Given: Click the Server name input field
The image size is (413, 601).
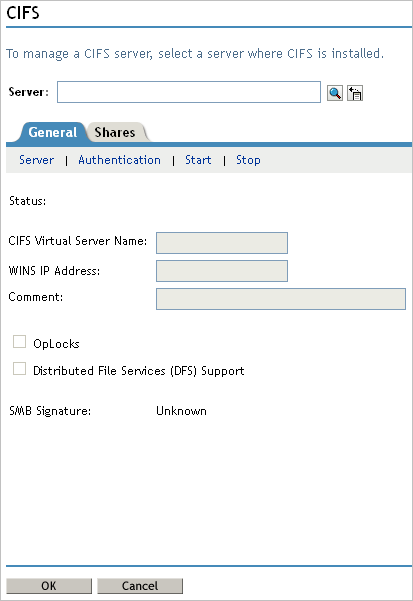Looking at the screenshot, I should (x=189, y=92).
